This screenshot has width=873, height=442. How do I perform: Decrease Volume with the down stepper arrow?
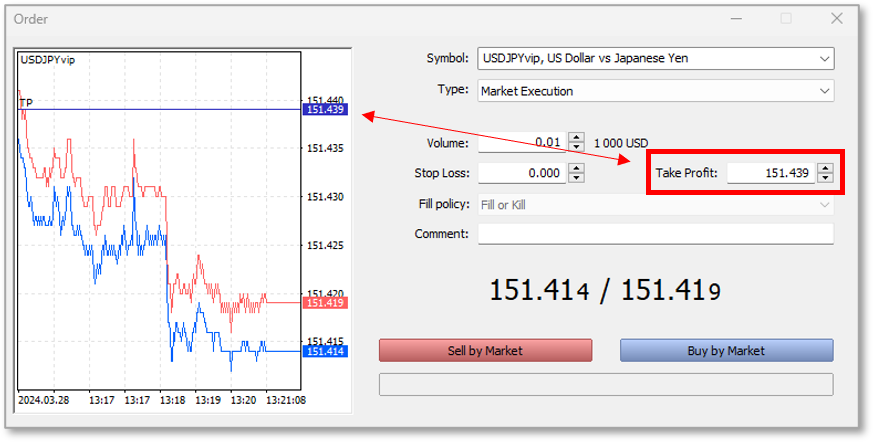[x=576, y=147]
